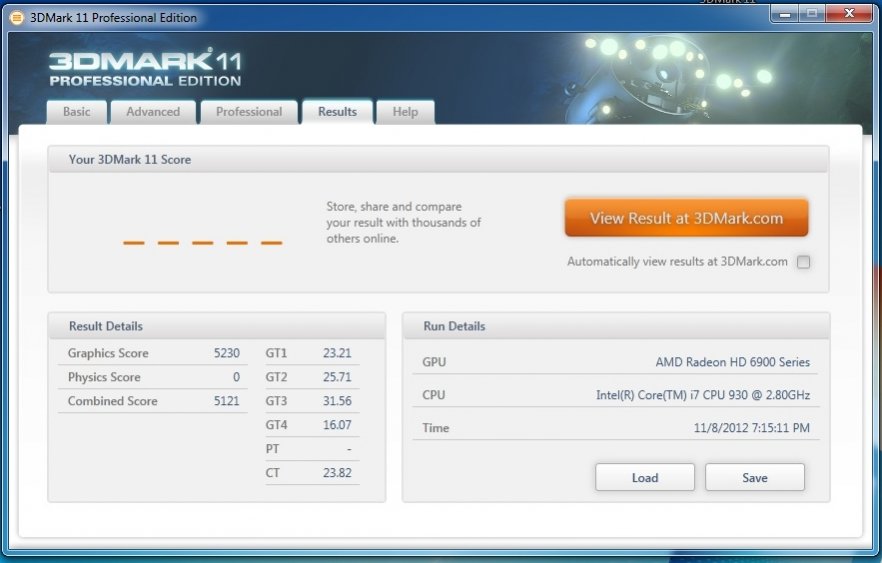Viewport: 882px width, 563px height.
Task: Click the 3DMark 11 Professional Edition logo
Action: point(145,67)
